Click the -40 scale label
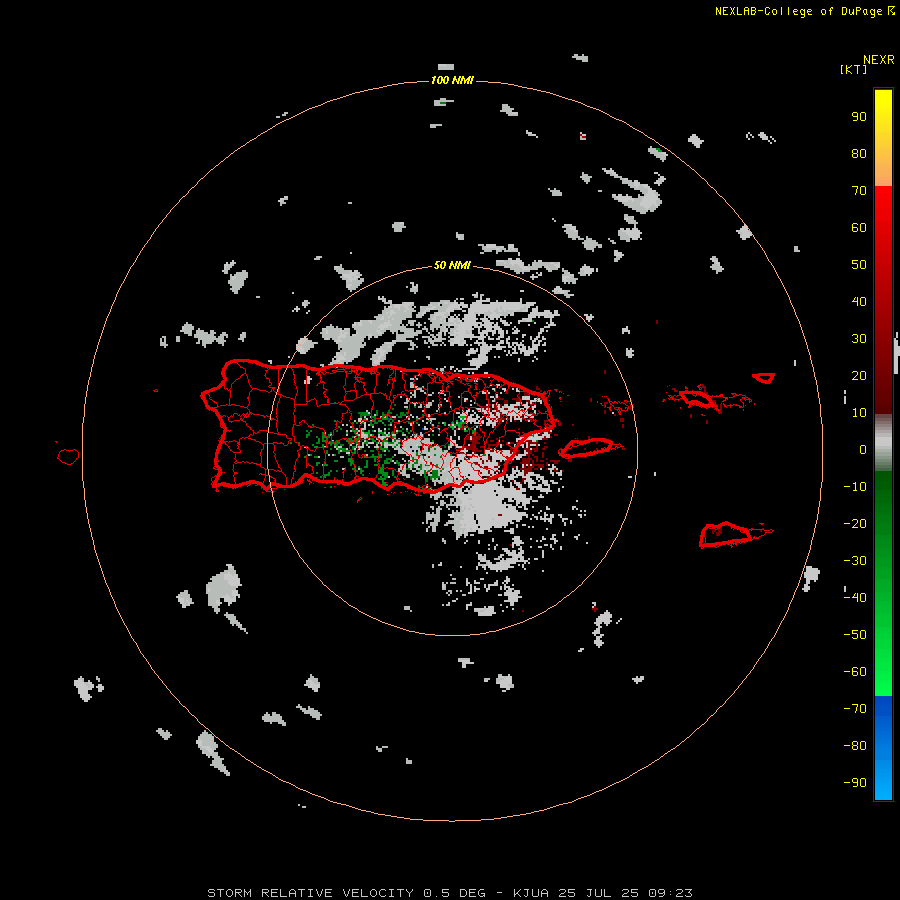 point(855,598)
